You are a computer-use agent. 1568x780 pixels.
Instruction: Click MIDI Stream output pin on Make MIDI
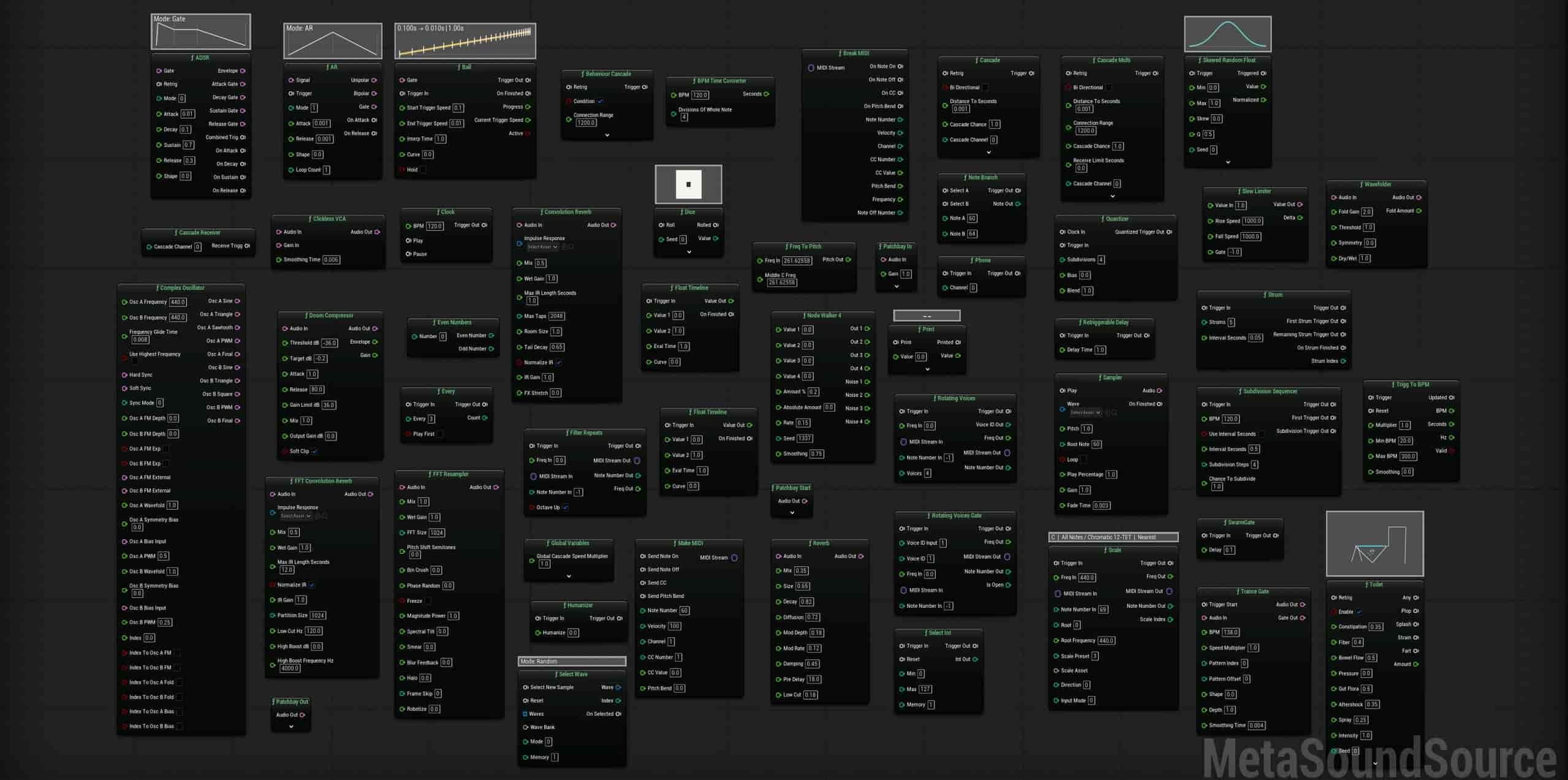click(734, 558)
